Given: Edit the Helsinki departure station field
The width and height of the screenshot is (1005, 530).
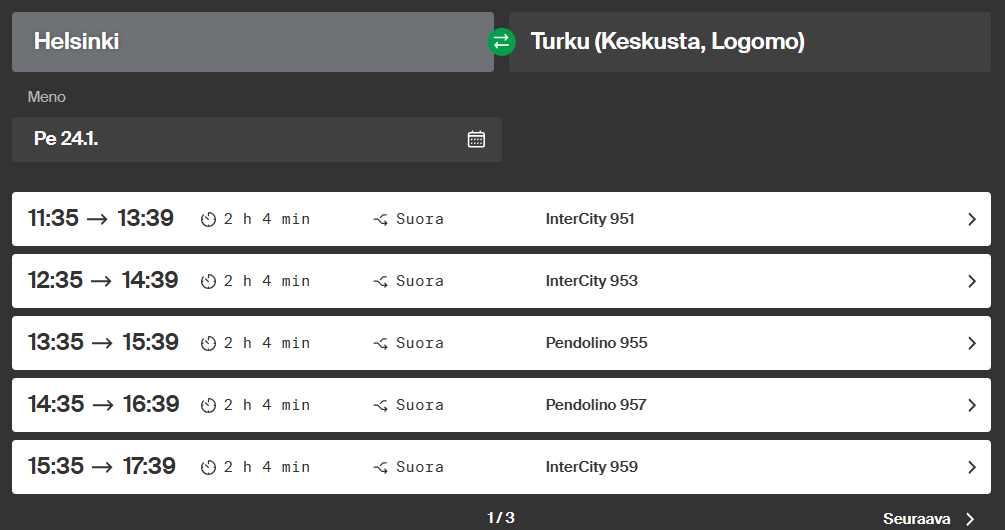Looking at the screenshot, I should point(252,42).
